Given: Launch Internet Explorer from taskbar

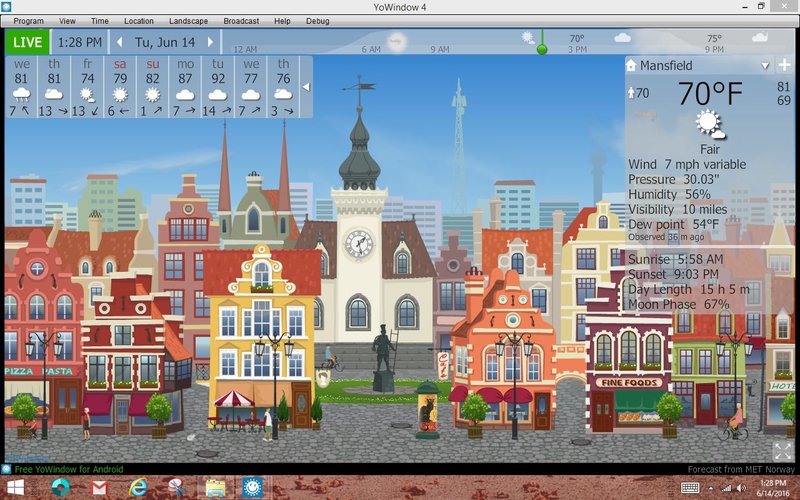Looking at the screenshot, I should pyautogui.click(x=138, y=488).
